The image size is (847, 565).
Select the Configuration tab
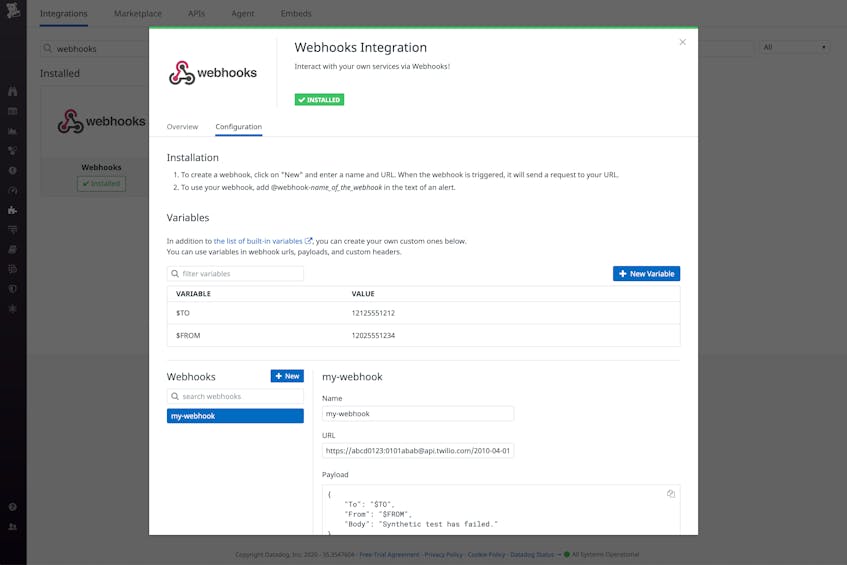pos(238,126)
